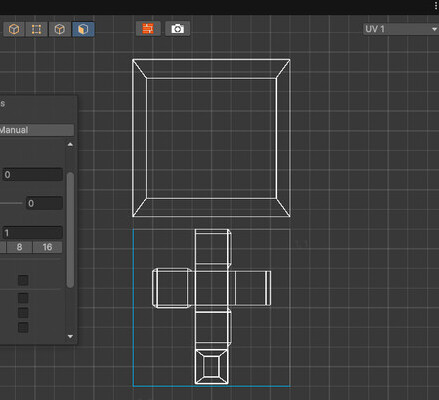Switch to Edge selection mode
Image resolution: width=439 pixels, height=400 pixels.
point(60,29)
